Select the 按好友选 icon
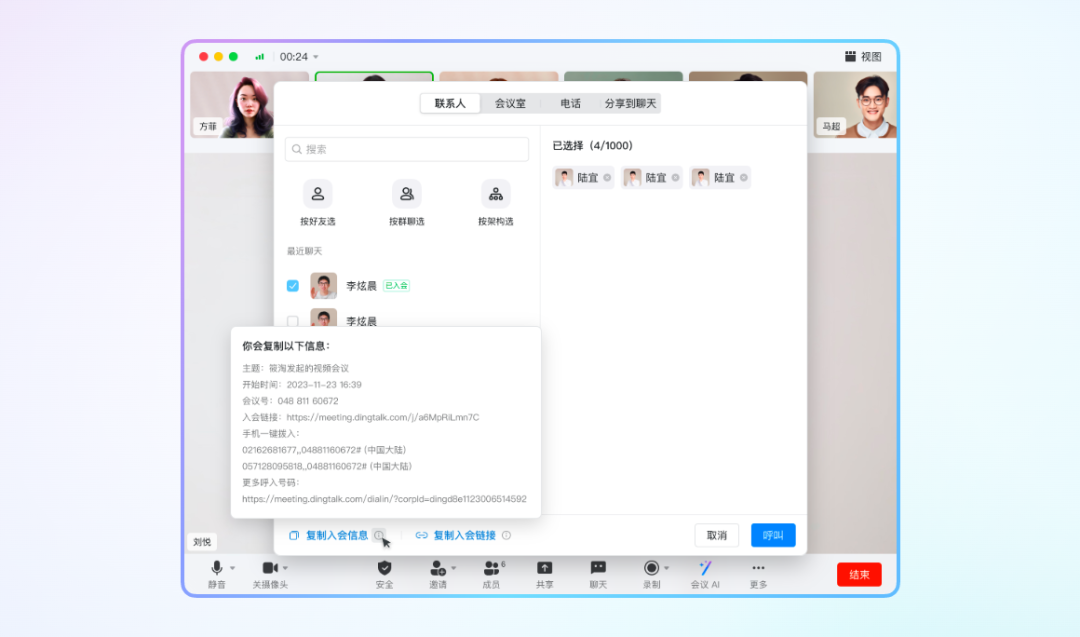Viewport: 1080px width, 637px height. coord(318,194)
